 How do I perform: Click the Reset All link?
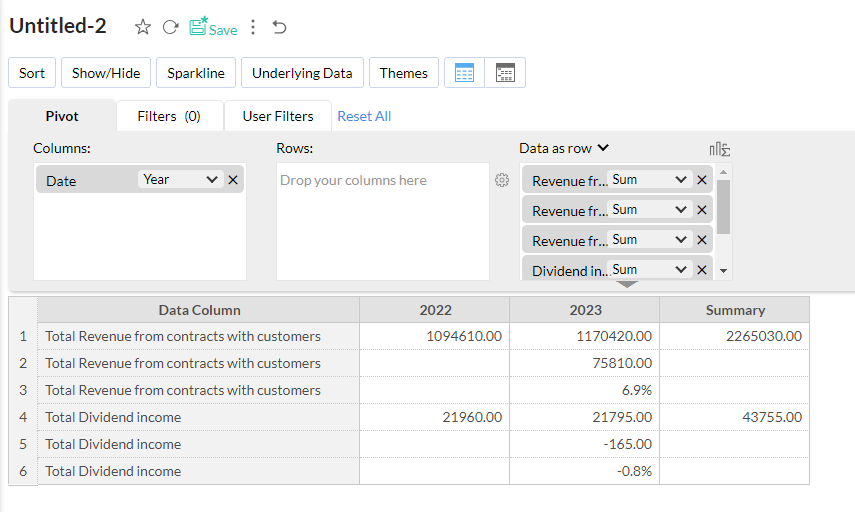point(364,116)
